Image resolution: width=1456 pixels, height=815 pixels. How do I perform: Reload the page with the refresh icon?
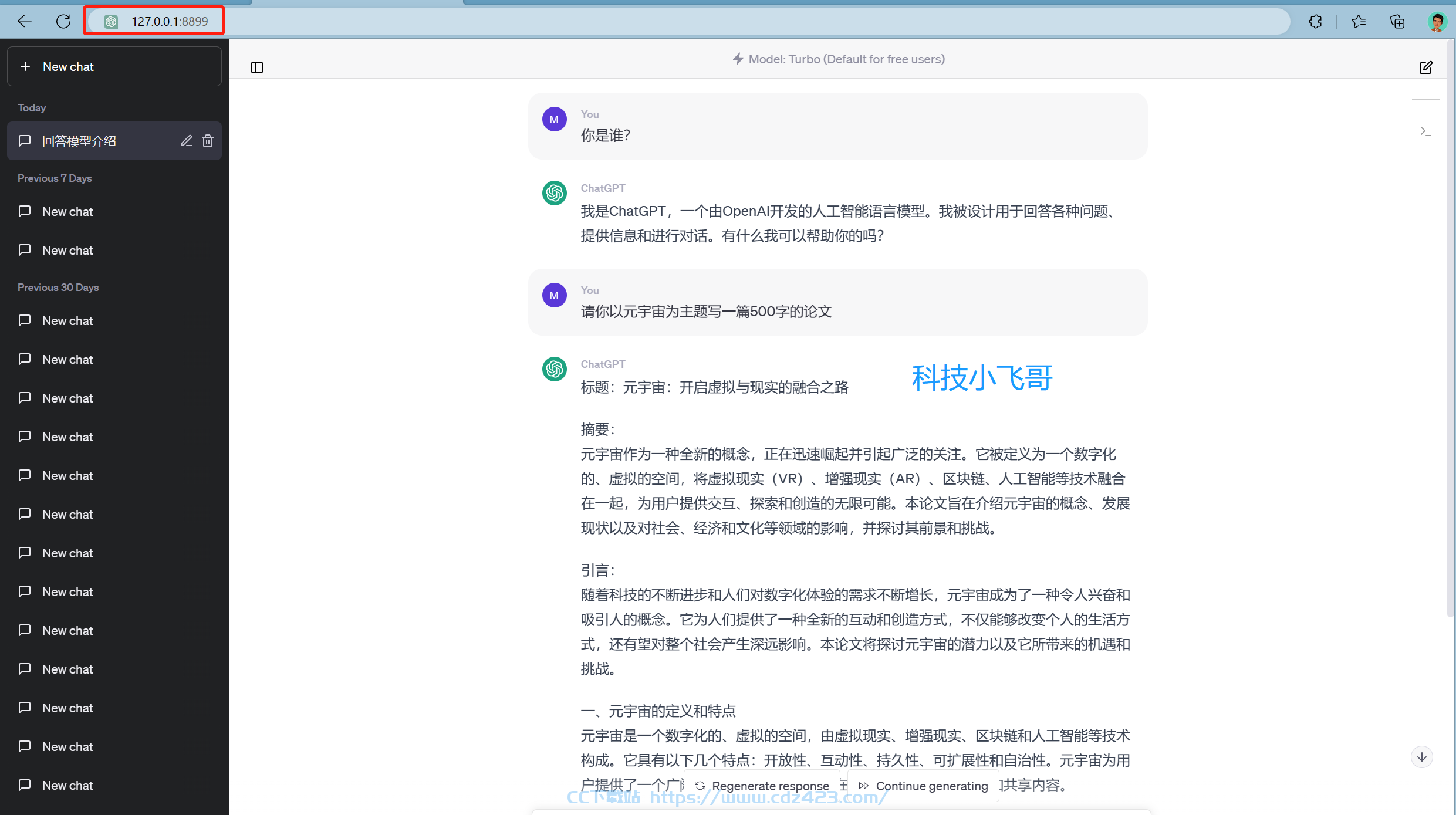tap(63, 22)
